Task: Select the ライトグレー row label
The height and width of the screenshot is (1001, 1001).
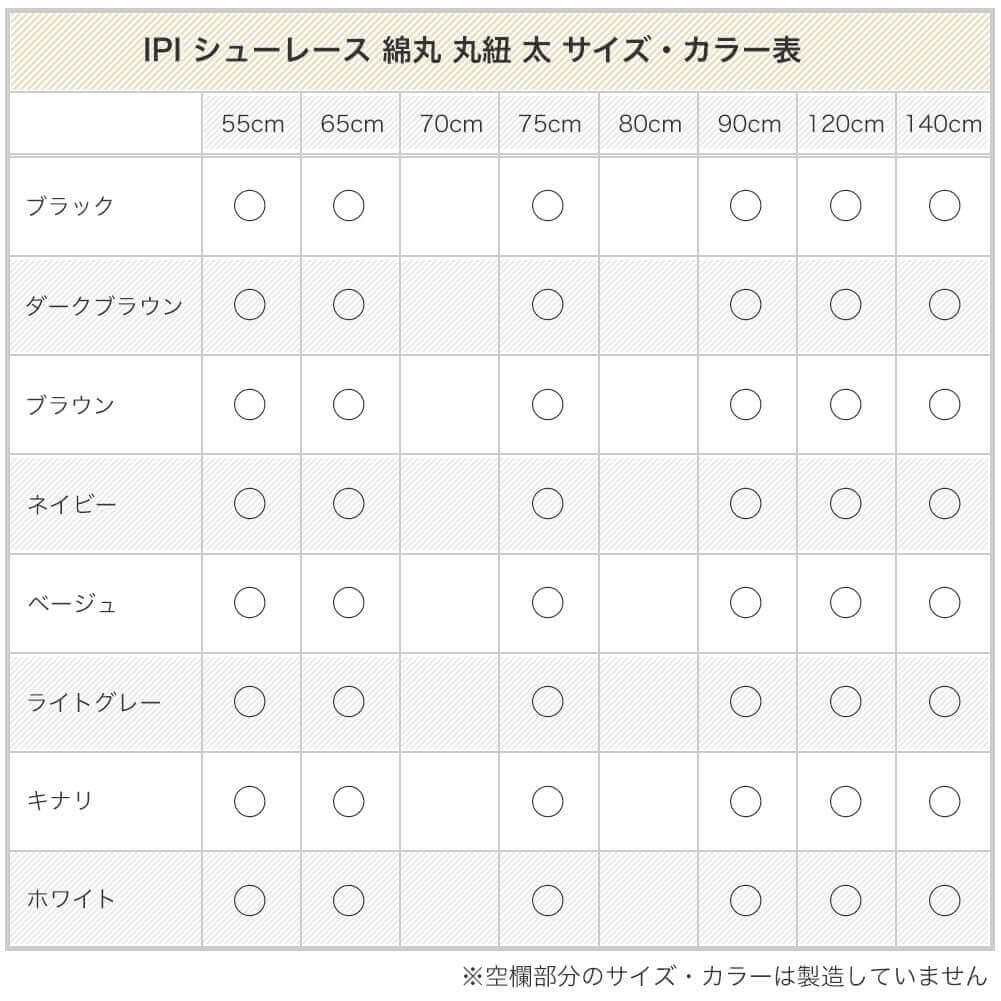Action: [x=93, y=702]
